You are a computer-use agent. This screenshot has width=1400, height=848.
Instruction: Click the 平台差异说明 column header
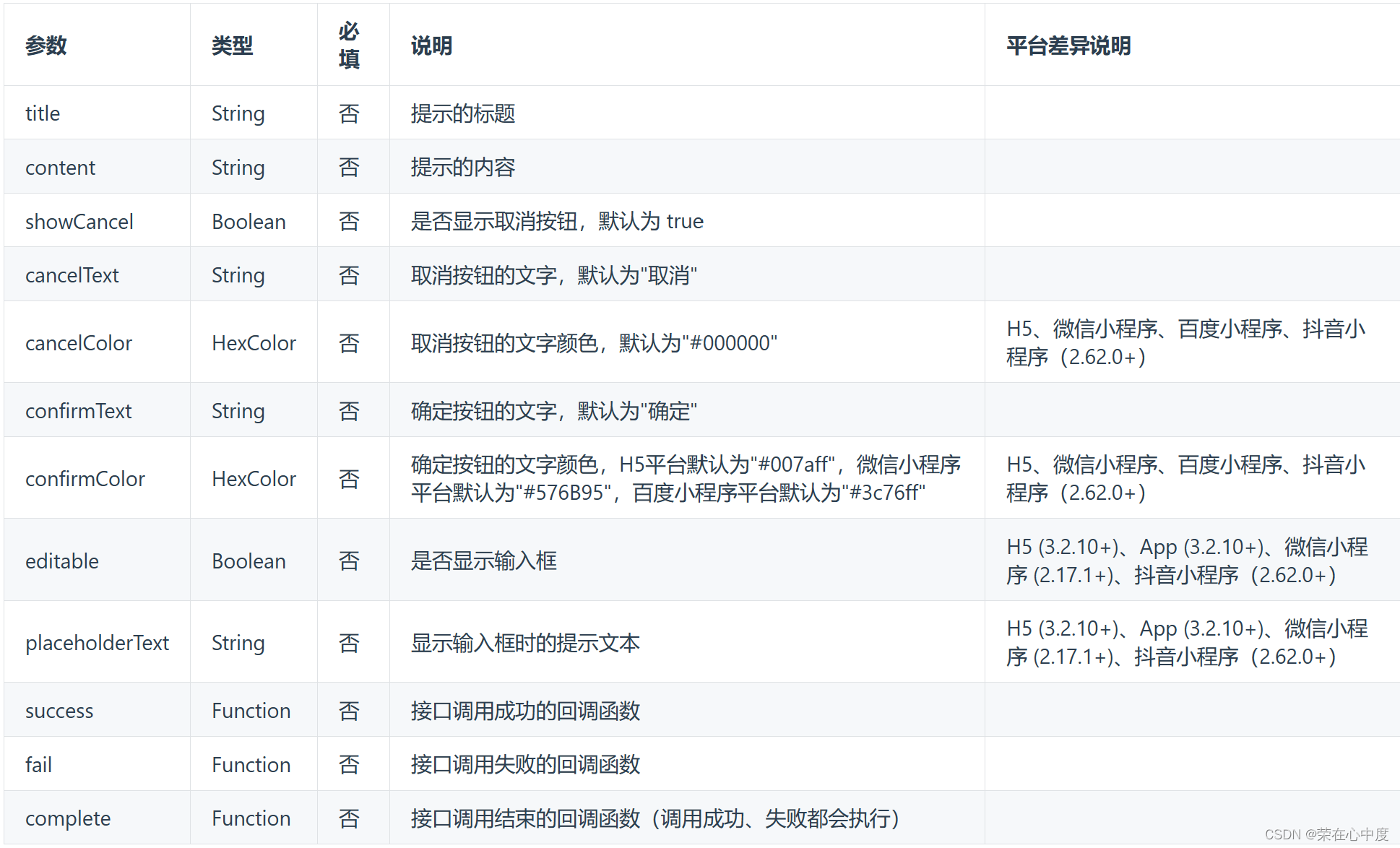(x=1068, y=45)
